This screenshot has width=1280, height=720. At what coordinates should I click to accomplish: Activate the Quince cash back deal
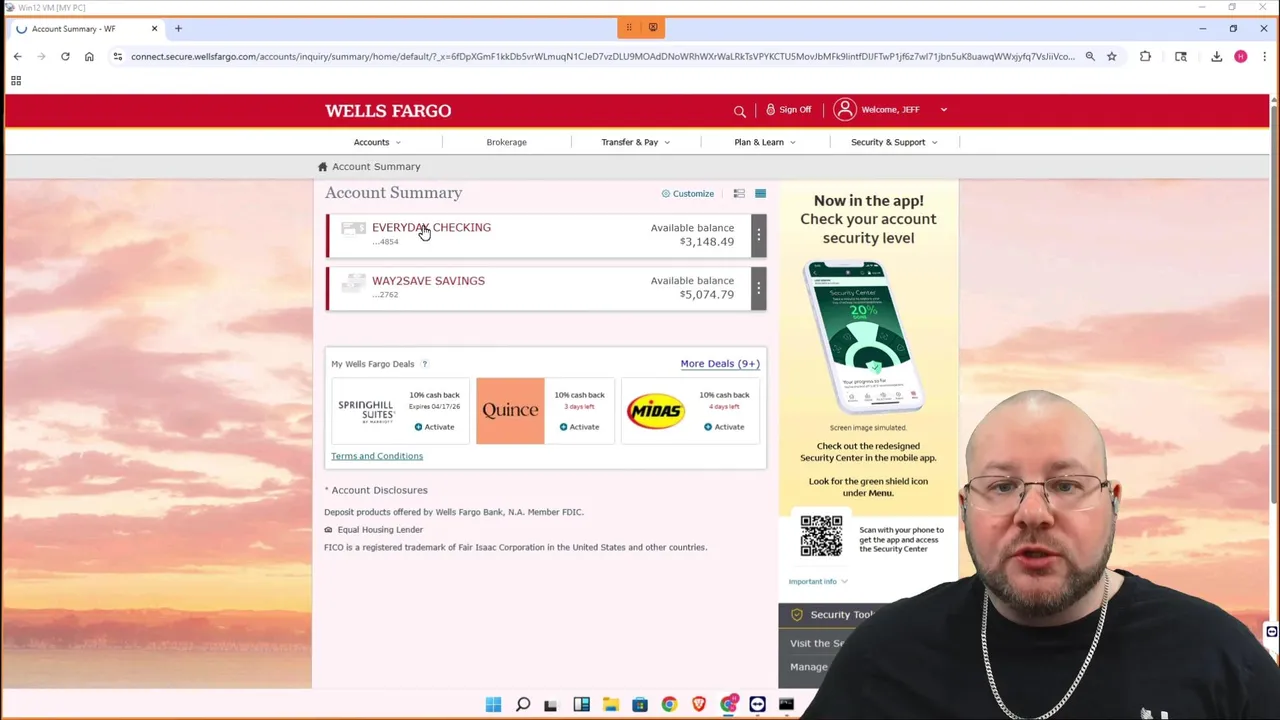click(579, 427)
